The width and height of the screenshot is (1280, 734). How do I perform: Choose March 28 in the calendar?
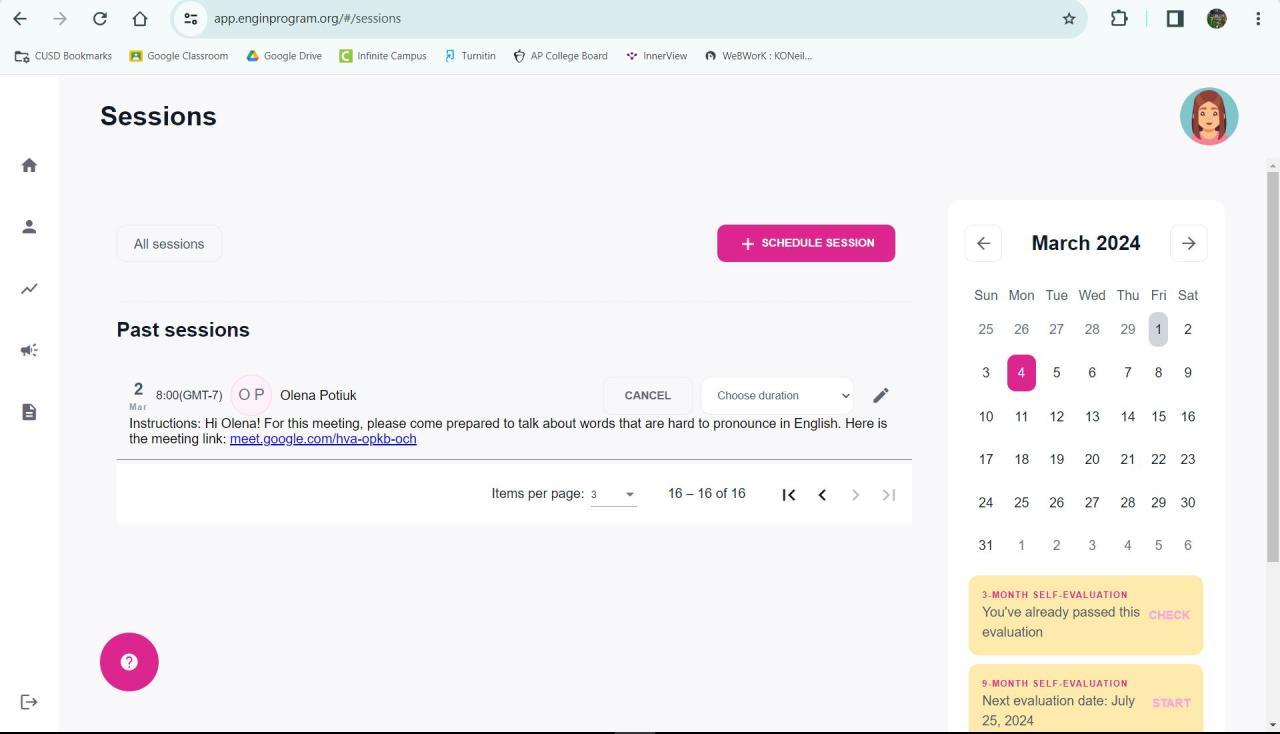[1127, 502]
